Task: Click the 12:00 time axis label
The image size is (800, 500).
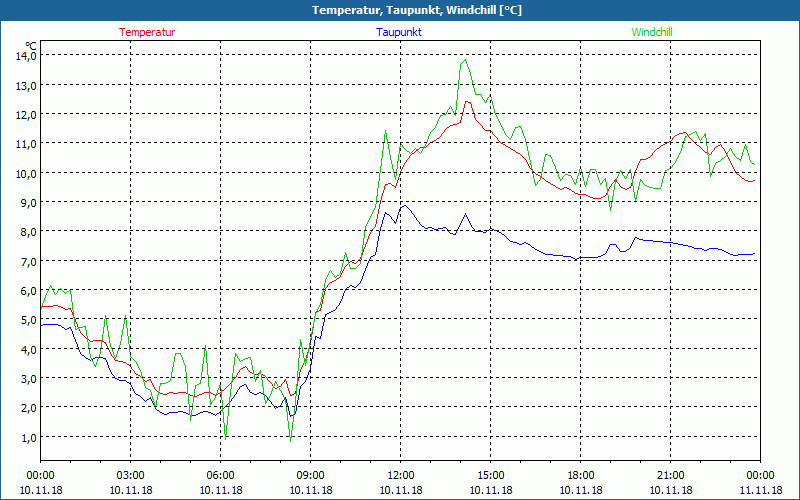Action: coord(400,475)
